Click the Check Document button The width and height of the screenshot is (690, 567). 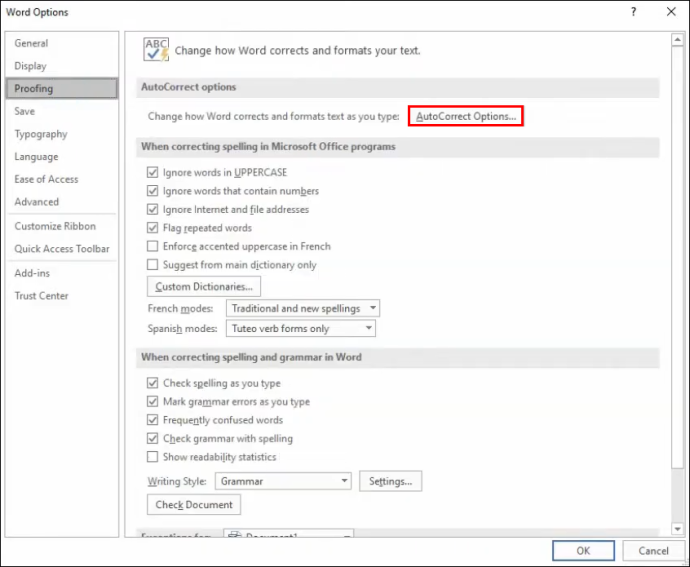tap(194, 504)
